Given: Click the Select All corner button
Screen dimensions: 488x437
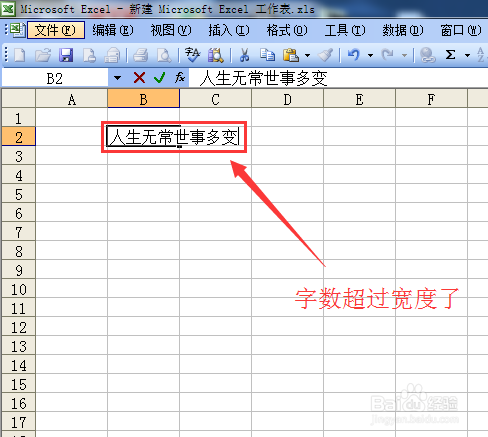Looking at the screenshot, I should [x=19, y=98].
